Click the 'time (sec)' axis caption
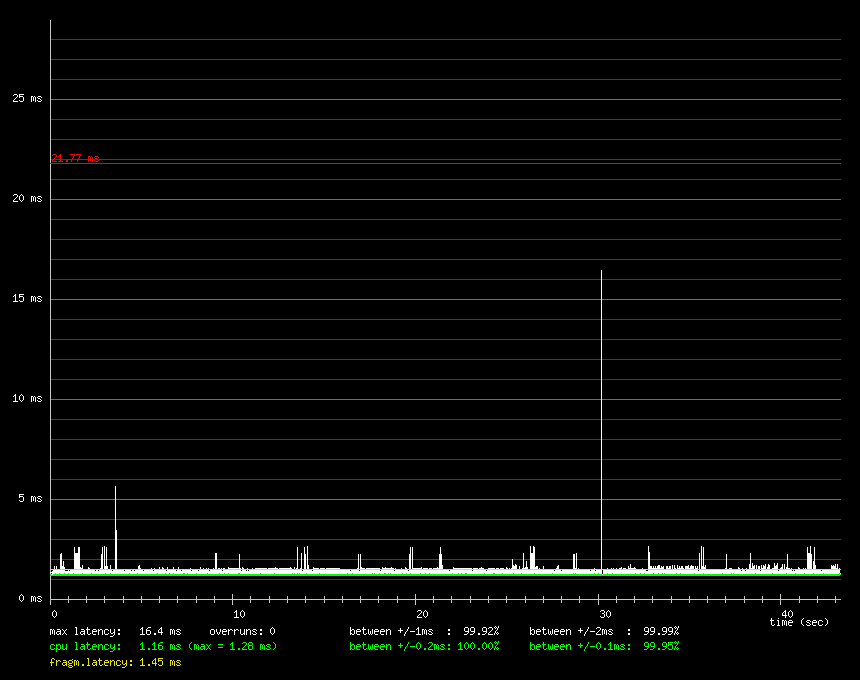Screen dimensions: 860x680 pyautogui.click(x=799, y=622)
